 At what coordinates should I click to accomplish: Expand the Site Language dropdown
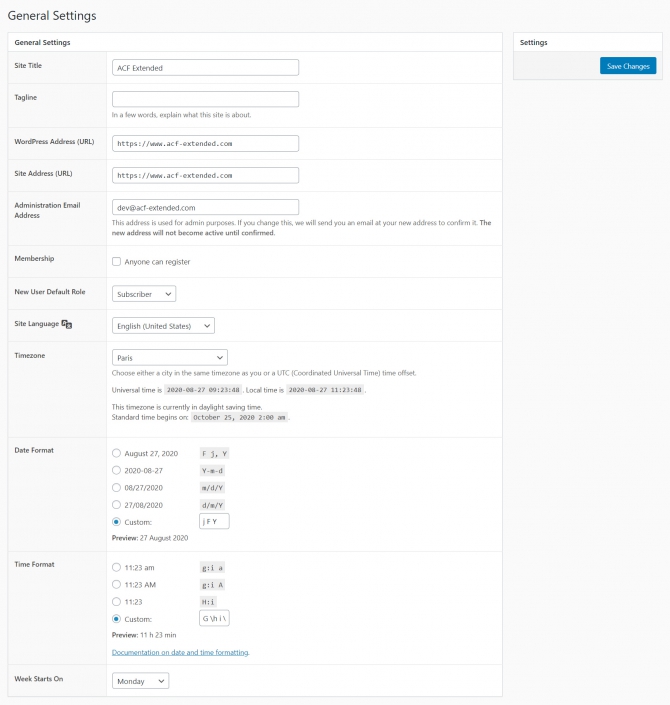tap(163, 325)
